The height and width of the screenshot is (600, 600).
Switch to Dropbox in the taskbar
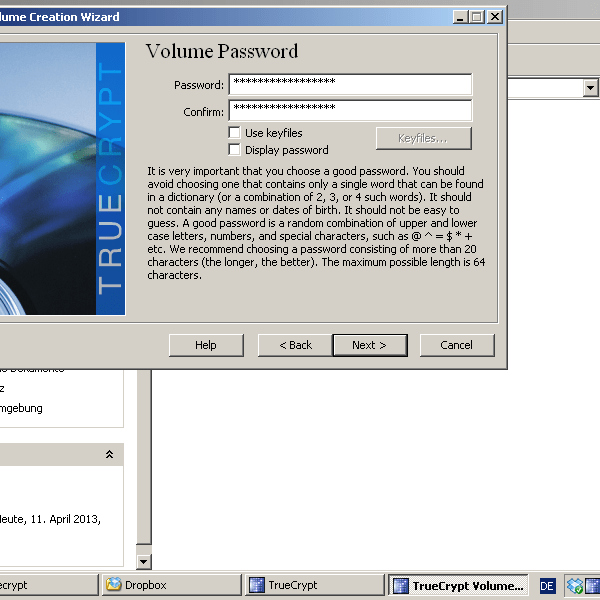[x=171, y=585]
